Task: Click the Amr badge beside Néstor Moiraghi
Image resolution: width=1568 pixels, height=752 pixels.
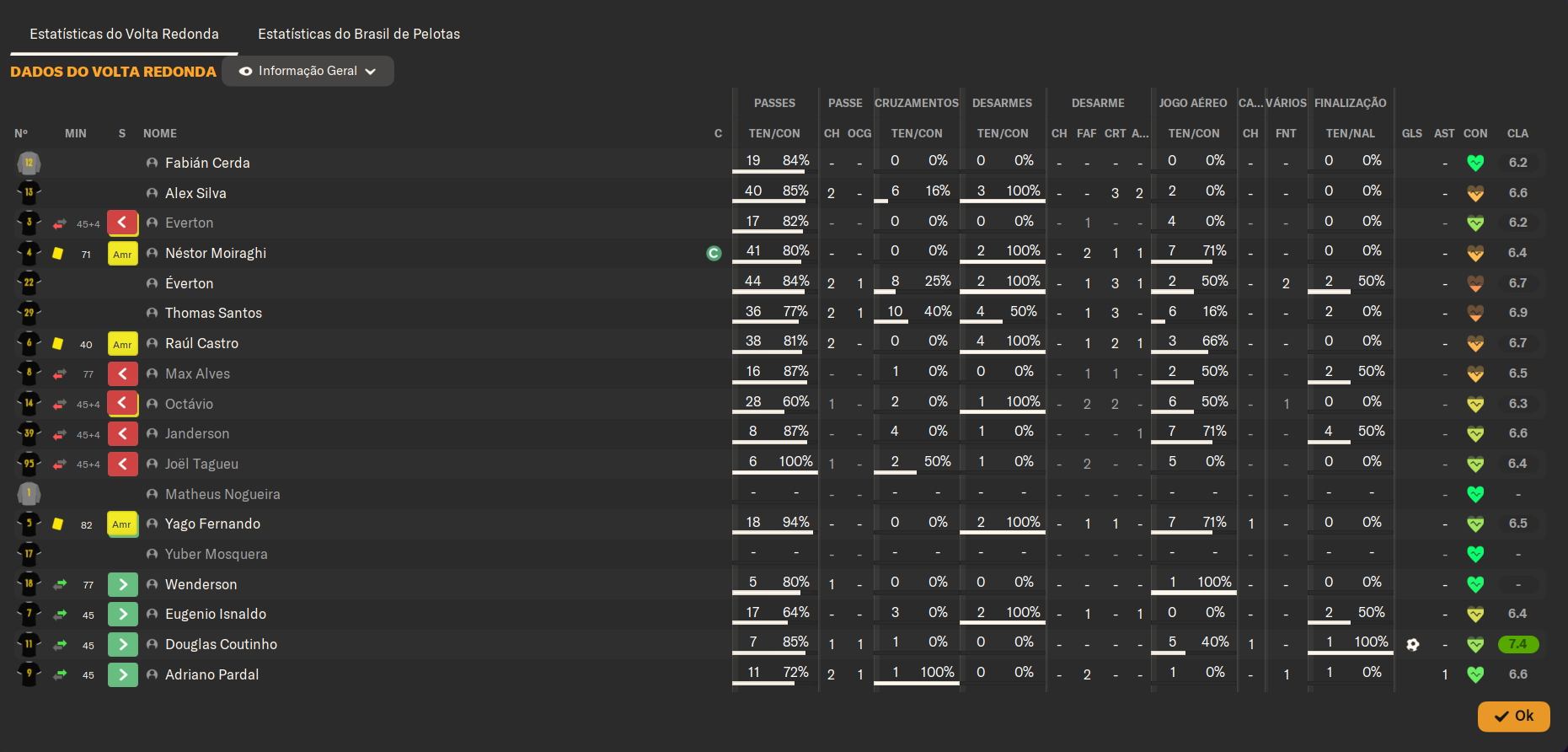Action: coord(123,254)
